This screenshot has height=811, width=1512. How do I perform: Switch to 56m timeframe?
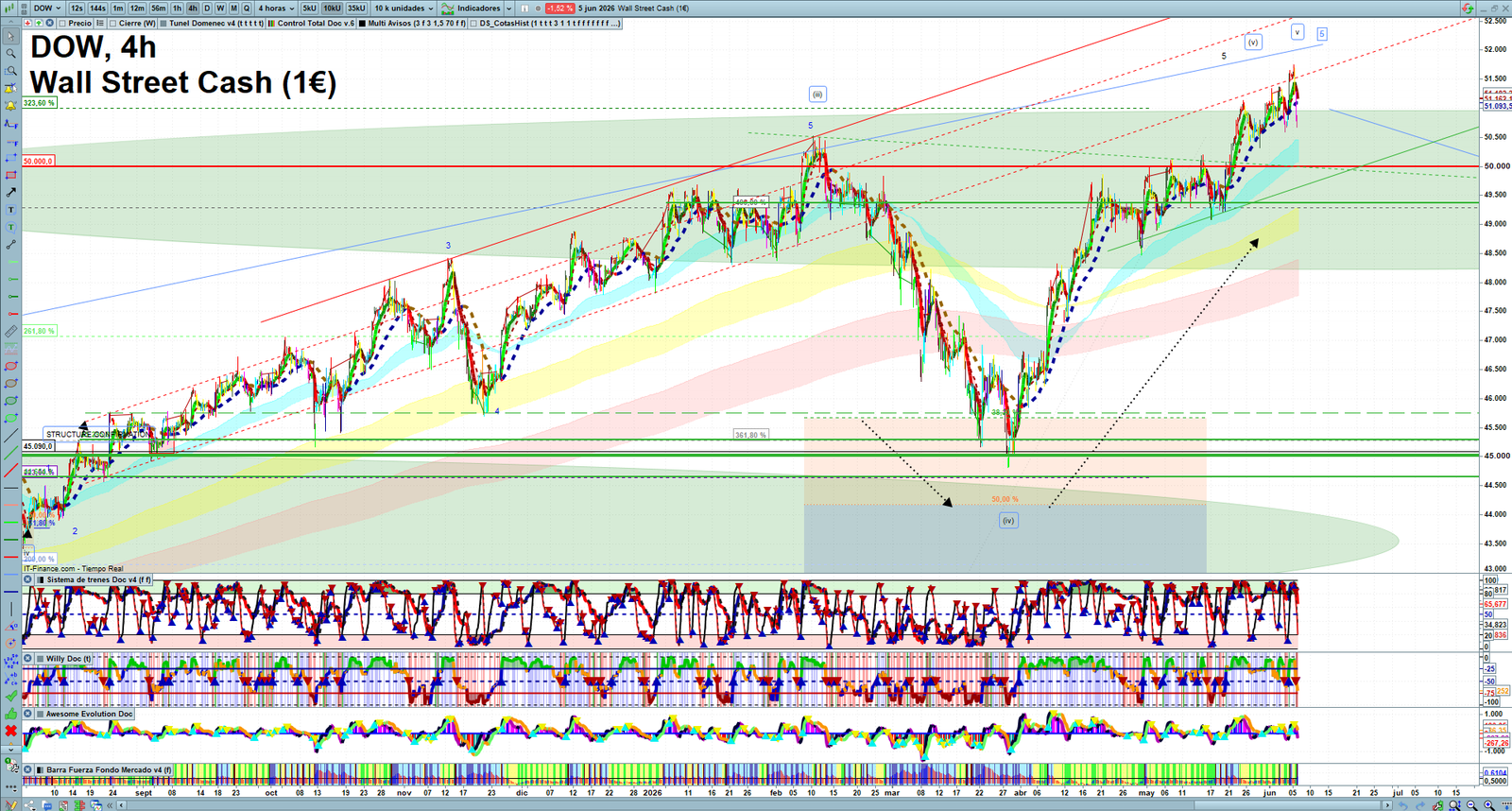(x=159, y=8)
